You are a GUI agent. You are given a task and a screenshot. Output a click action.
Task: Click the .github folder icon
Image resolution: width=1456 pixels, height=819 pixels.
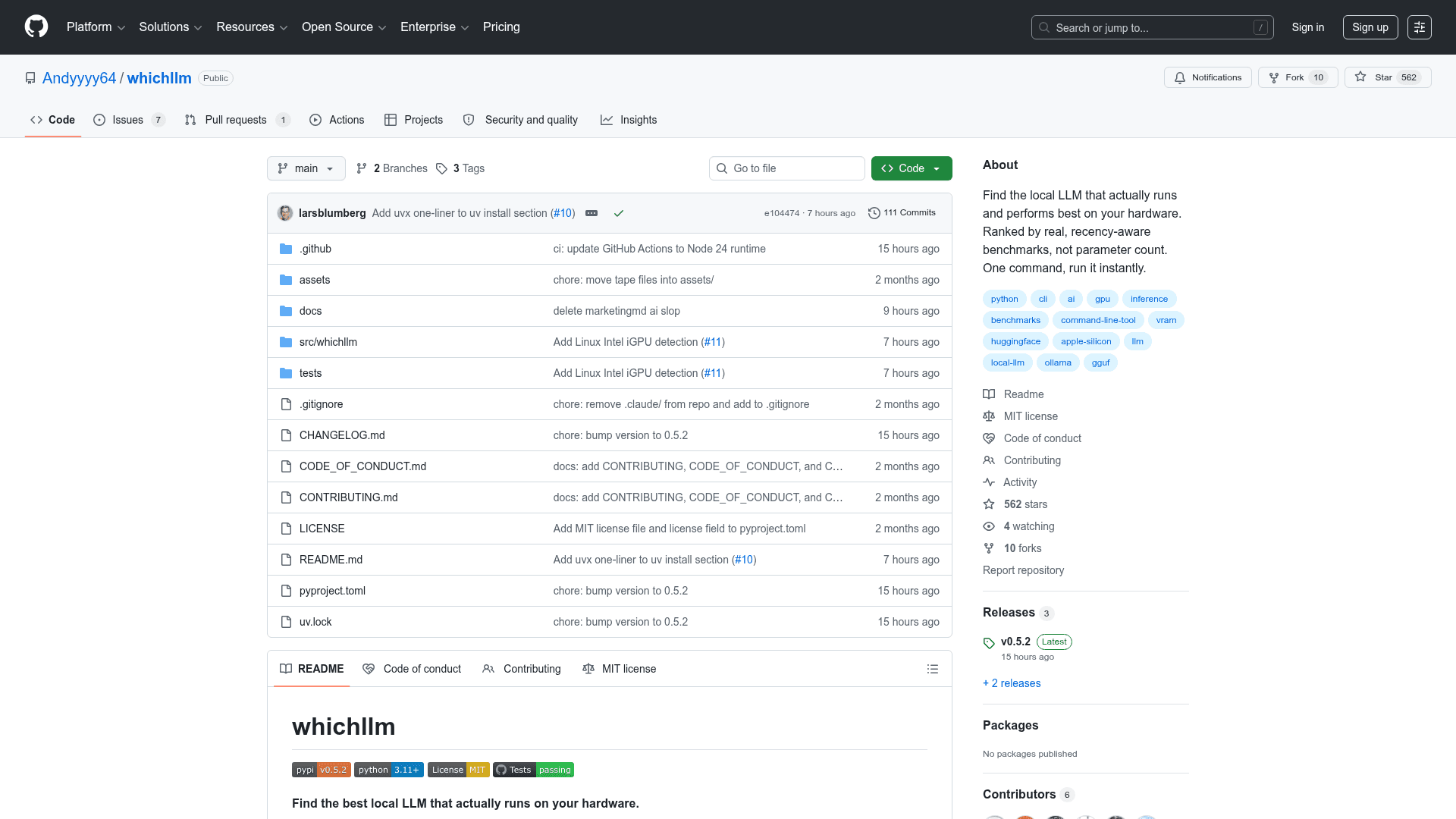pos(286,249)
